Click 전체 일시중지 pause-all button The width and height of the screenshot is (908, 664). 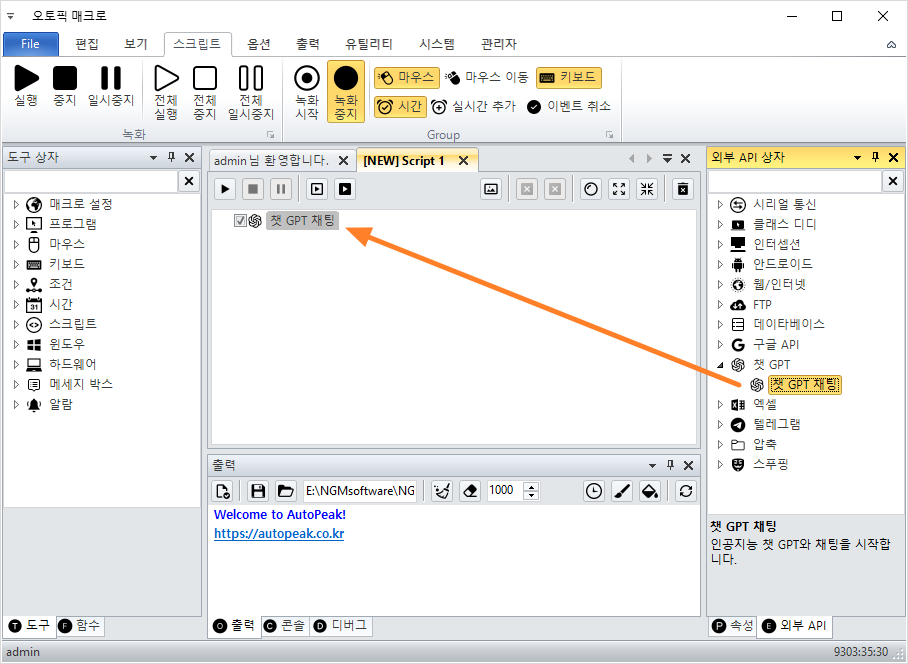pyautogui.click(x=251, y=92)
